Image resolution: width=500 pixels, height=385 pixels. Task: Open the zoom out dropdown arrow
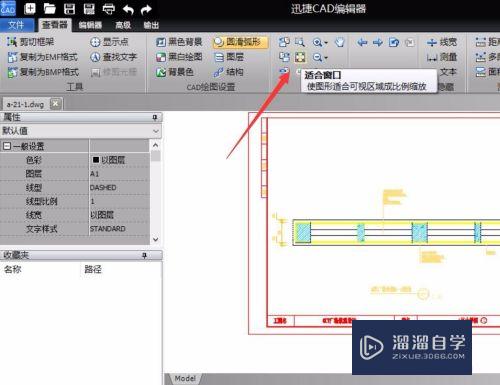coord(326,58)
